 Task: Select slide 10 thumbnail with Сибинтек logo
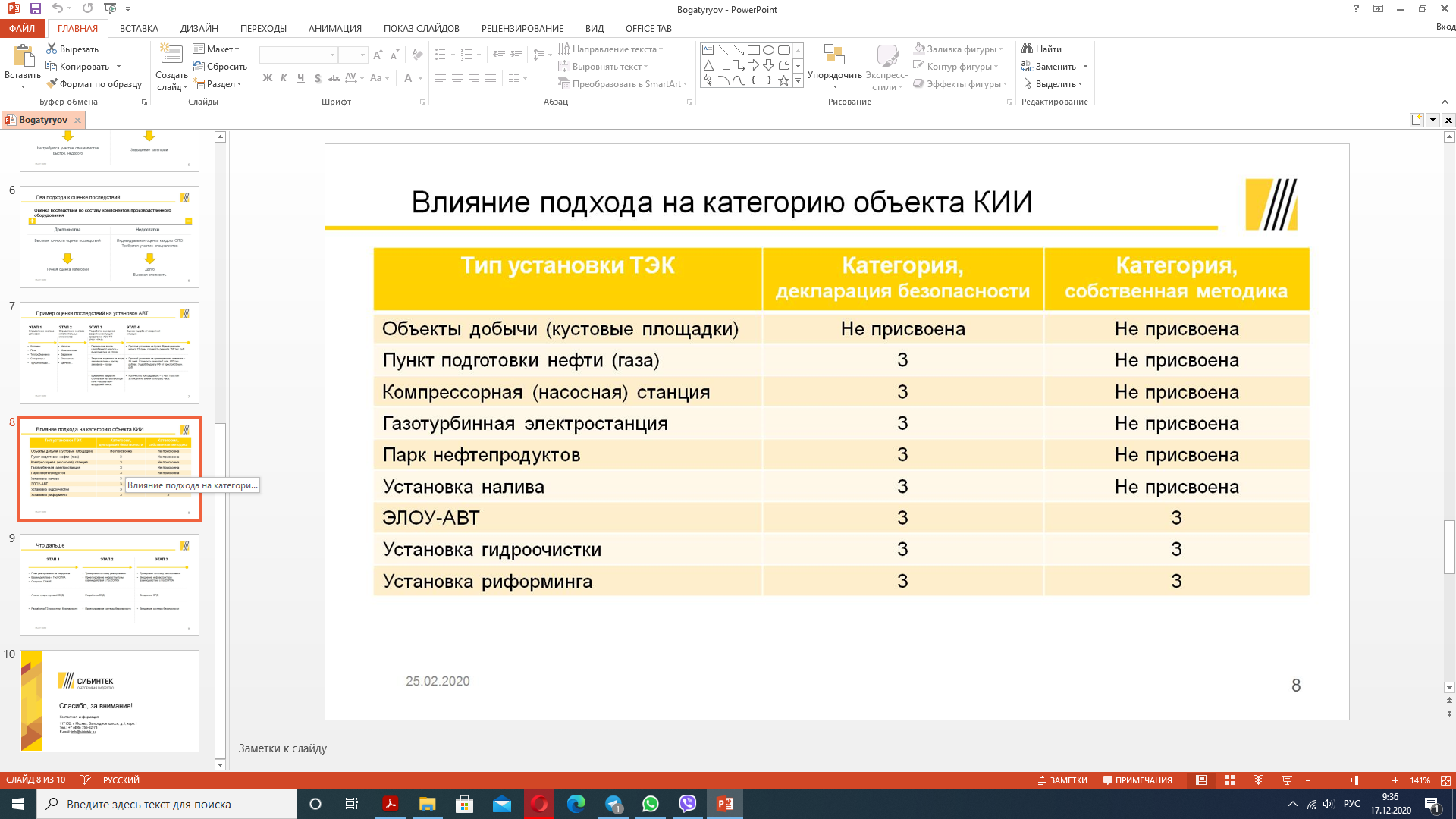pos(109,701)
